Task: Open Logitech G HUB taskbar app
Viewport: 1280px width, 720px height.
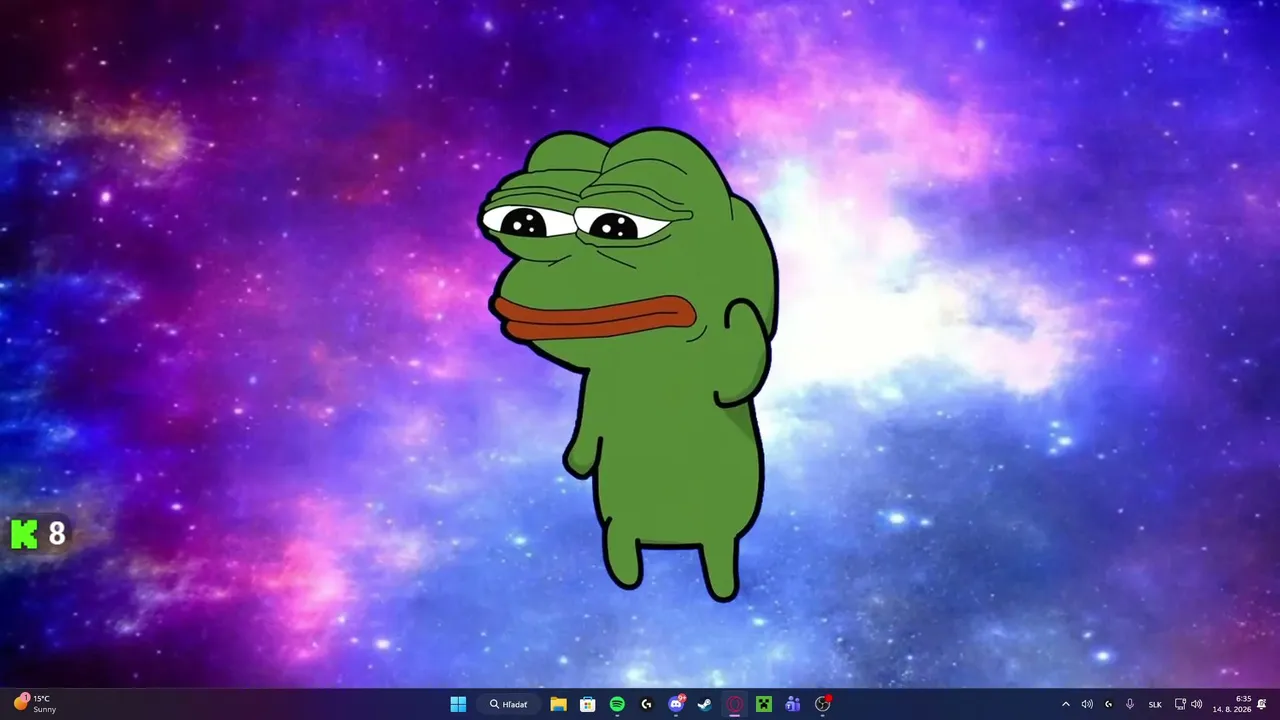Action: coord(646,704)
